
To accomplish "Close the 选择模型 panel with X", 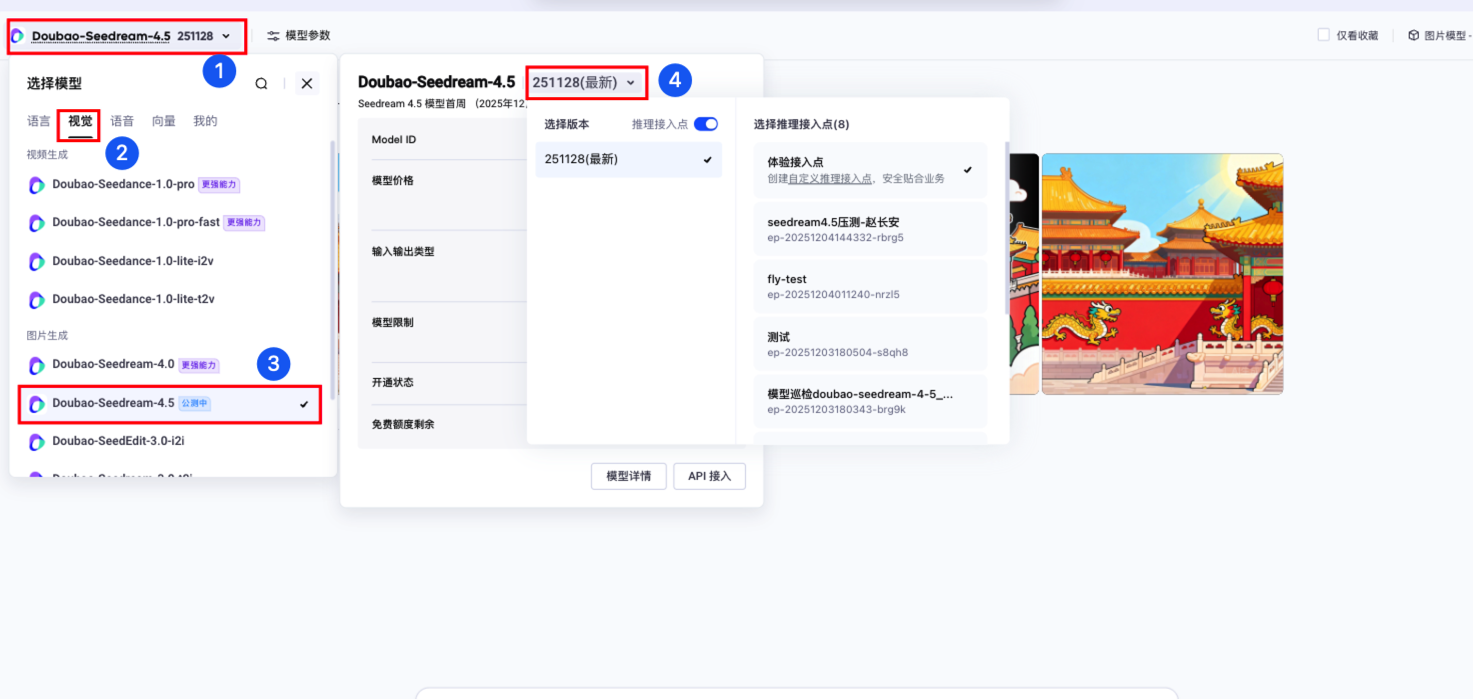I will point(307,84).
